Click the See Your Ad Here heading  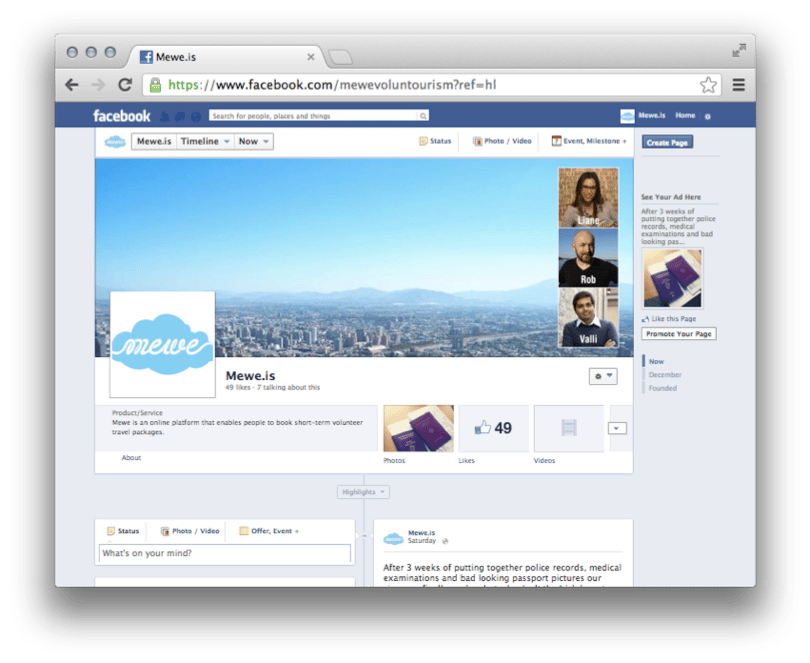671,197
